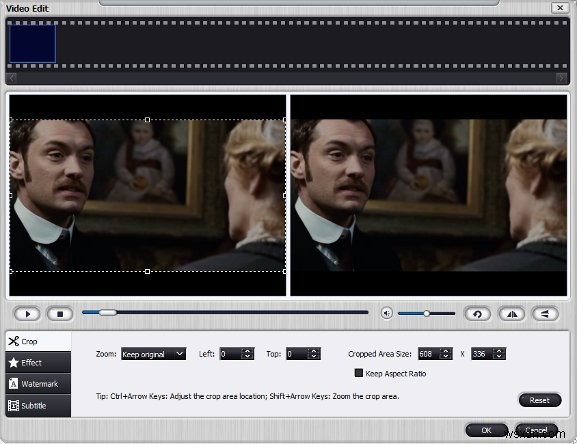Click the filmstrip scroll right arrow
This screenshot has width=577, height=444.
[x=561, y=78]
